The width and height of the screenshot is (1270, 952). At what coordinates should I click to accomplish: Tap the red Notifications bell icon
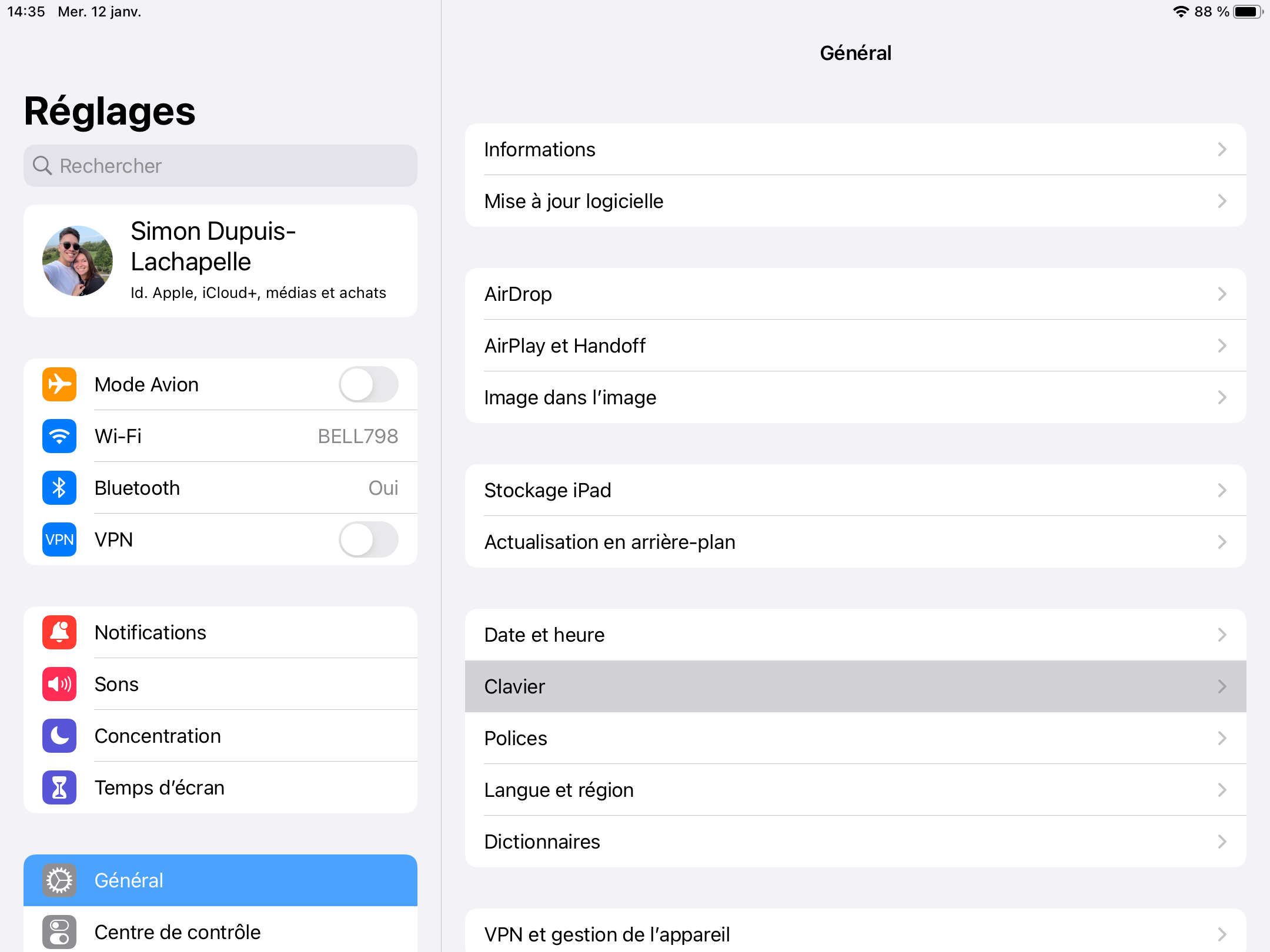(59, 632)
